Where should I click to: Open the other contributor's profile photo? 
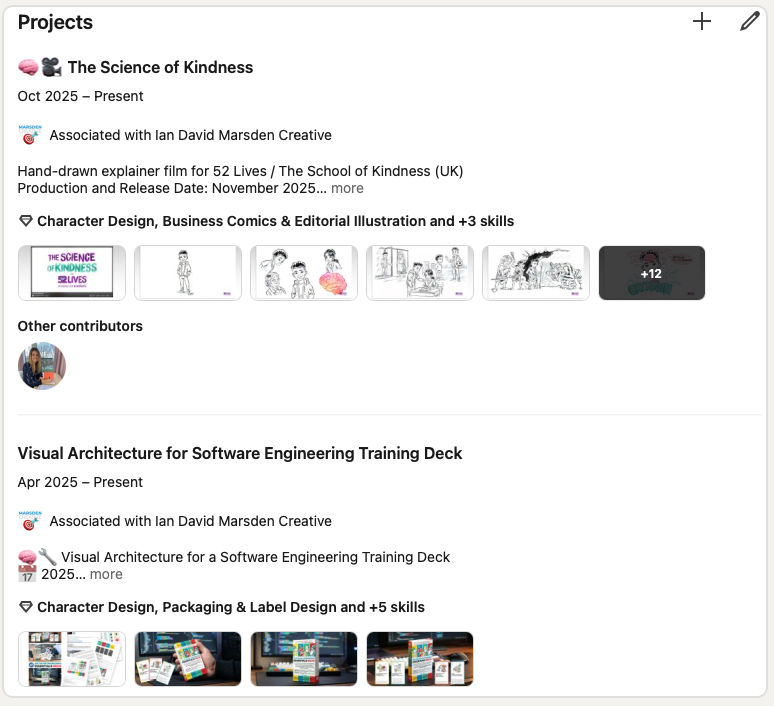click(42, 366)
